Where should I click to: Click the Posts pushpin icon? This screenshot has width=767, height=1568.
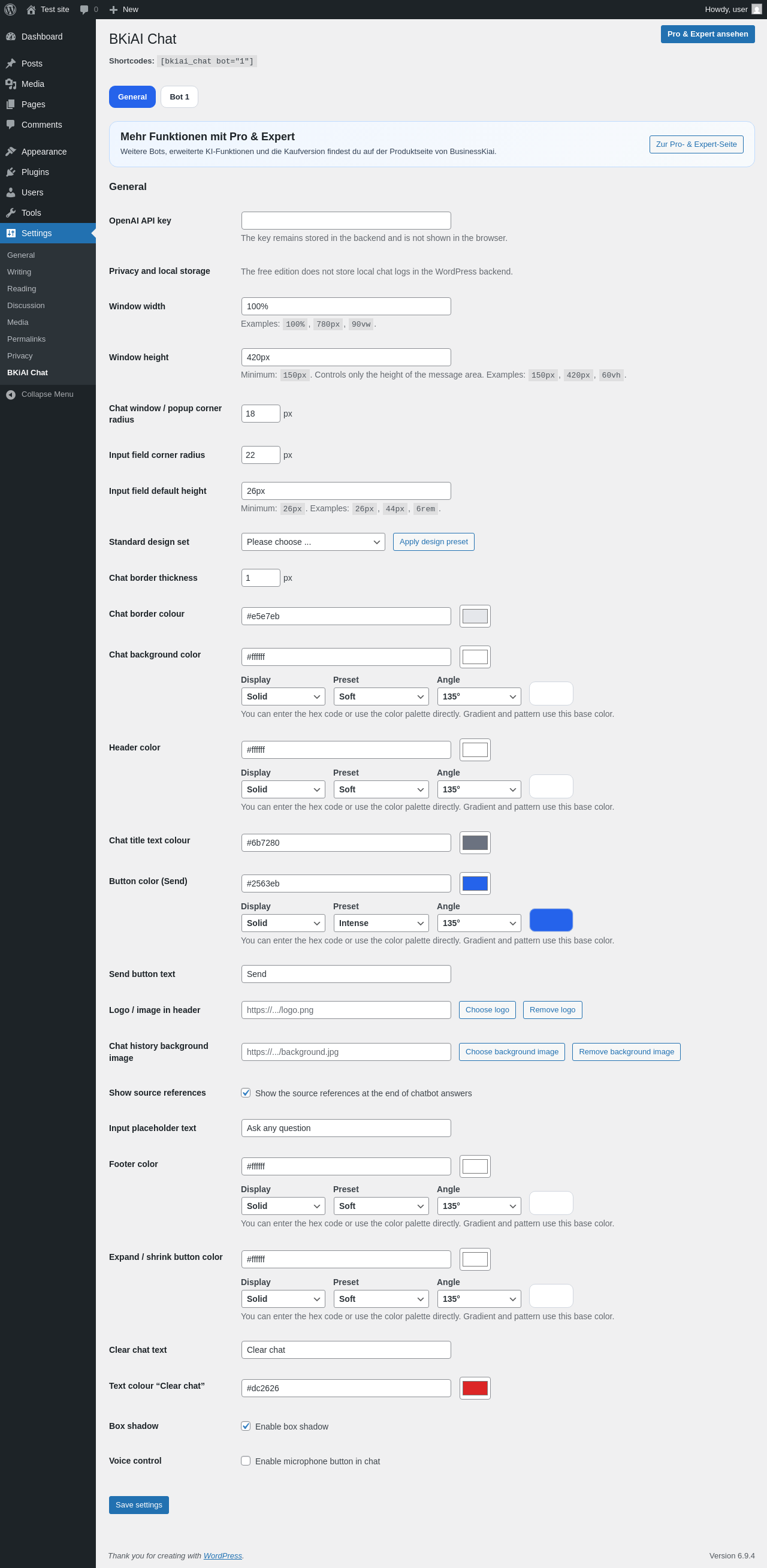click(x=11, y=64)
